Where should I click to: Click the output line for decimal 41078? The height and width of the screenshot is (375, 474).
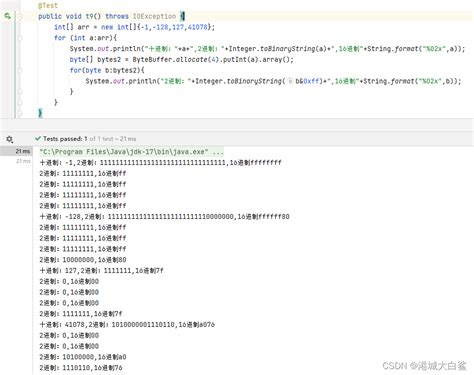127,324
